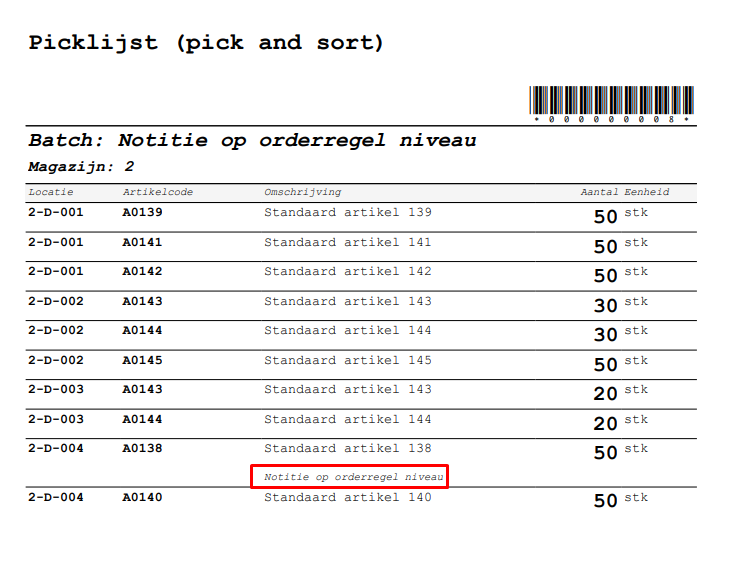Click the 'Picklijst (pick and sort)' title

(x=205, y=43)
